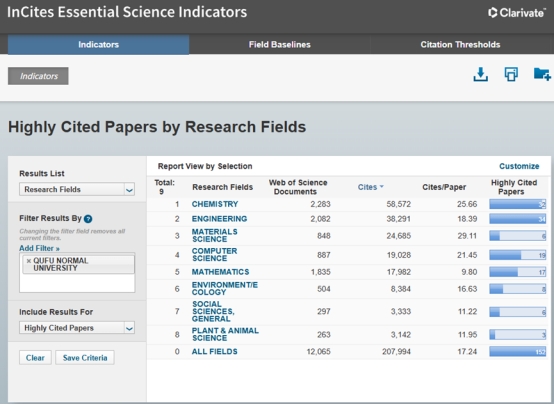Click the gray Indicators breadcrumb button
Image resolution: width=554 pixels, height=405 pixels.
tap(38, 76)
